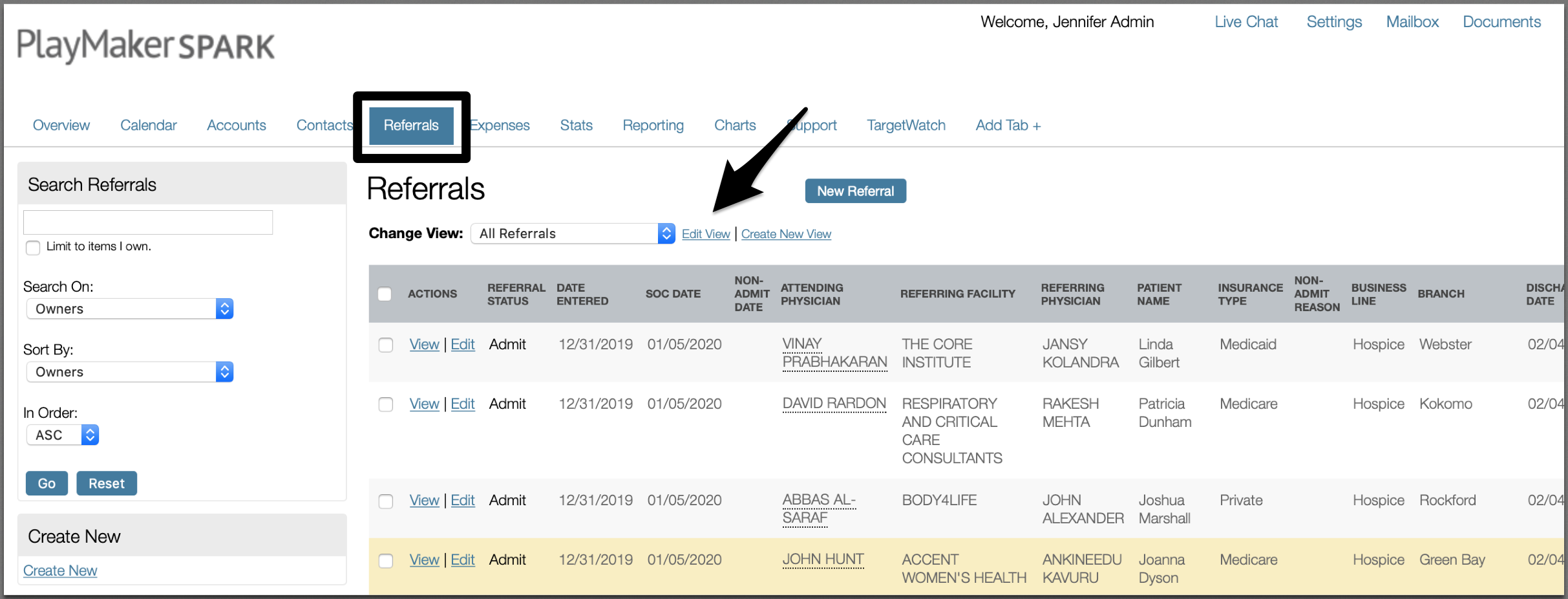The height and width of the screenshot is (599, 1568).
Task: Select the Patricia Dunham referral row checkbox
Action: coord(386,404)
